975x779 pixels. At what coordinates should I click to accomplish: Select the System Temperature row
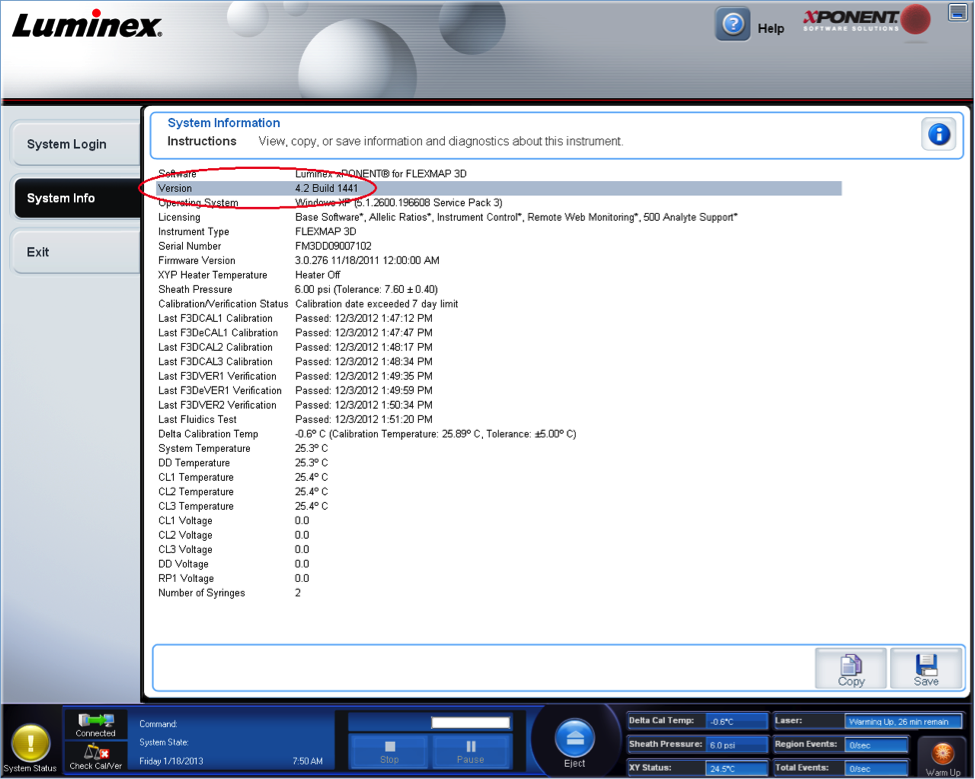tap(499, 448)
